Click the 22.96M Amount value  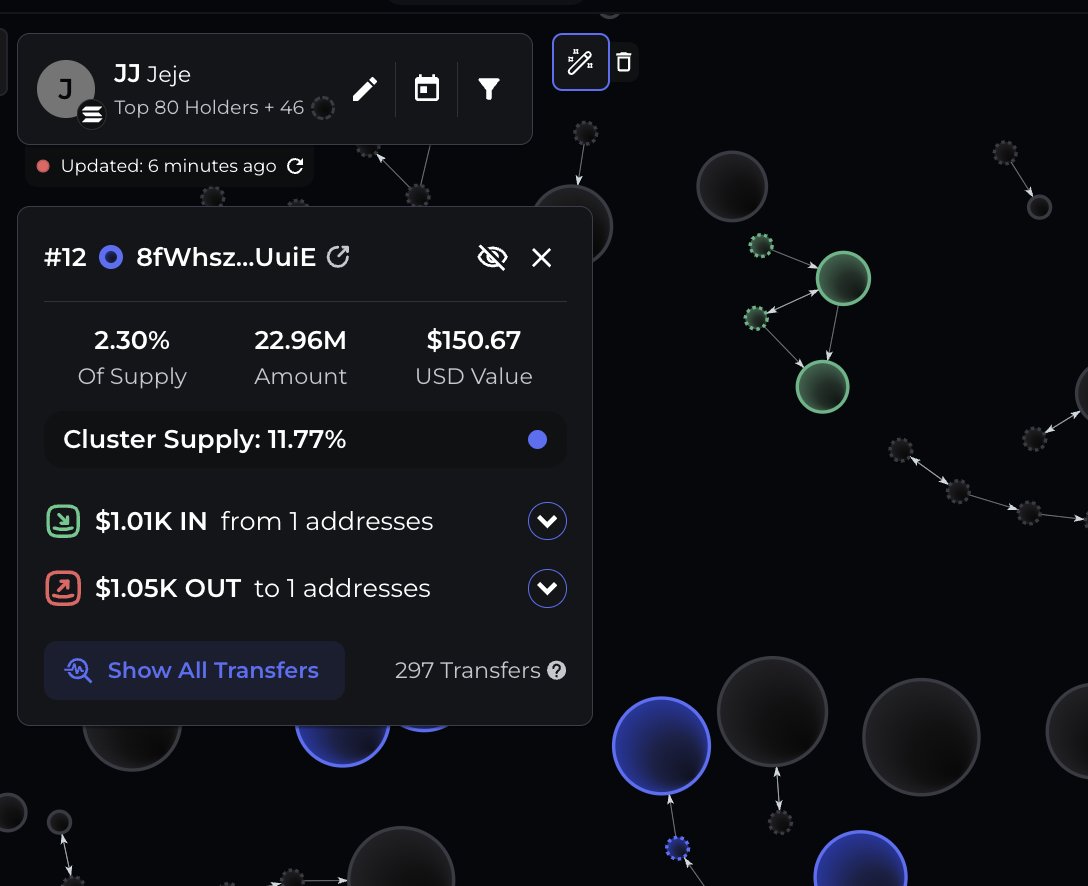coord(300,340)
